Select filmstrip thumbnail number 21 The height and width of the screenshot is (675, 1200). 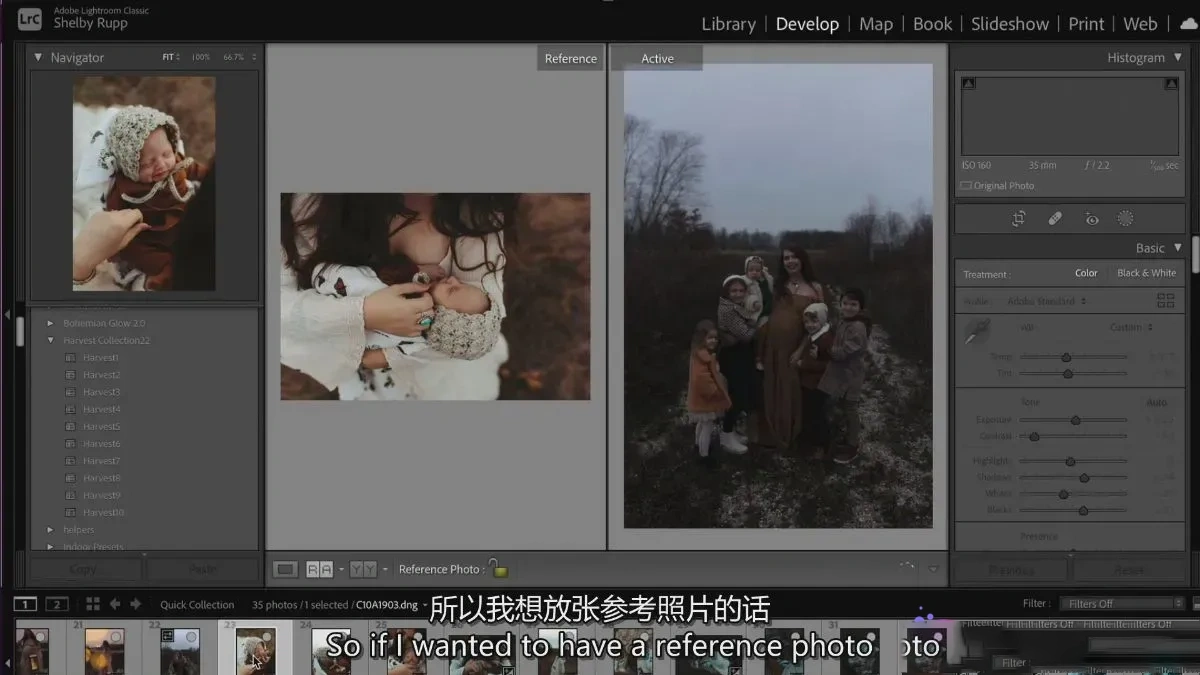point(104,650)
